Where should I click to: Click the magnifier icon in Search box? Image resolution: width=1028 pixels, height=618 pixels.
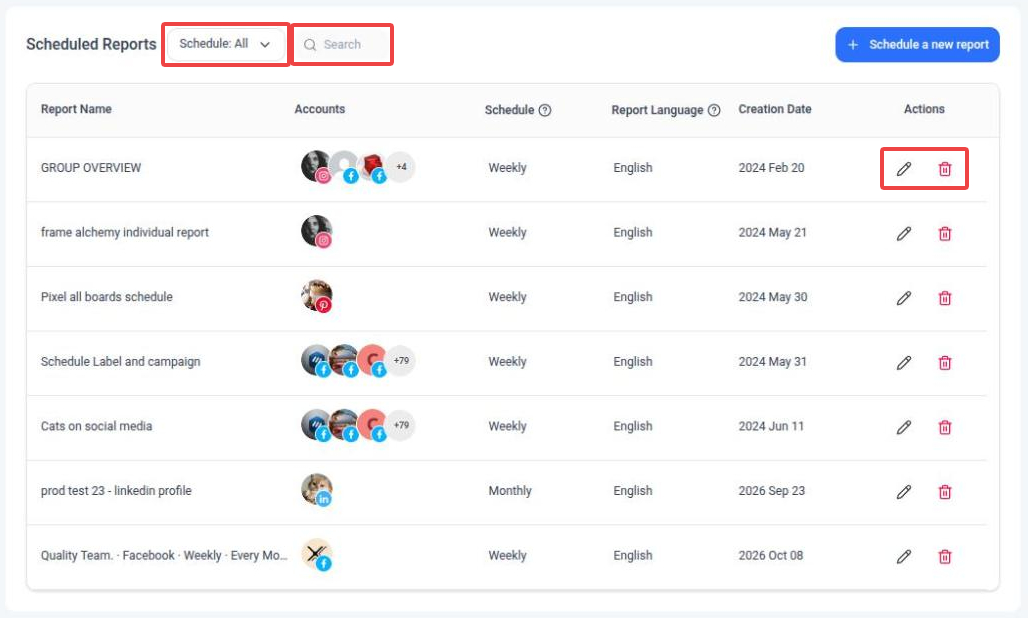coord(310,45)
